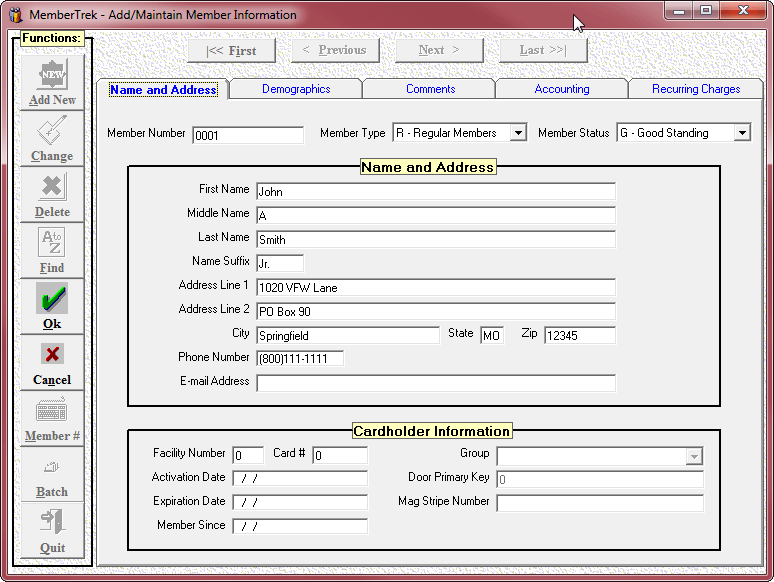The image size is (774, 582).
Task: Open the Accounting tab
Action: (x=562, y=89)
